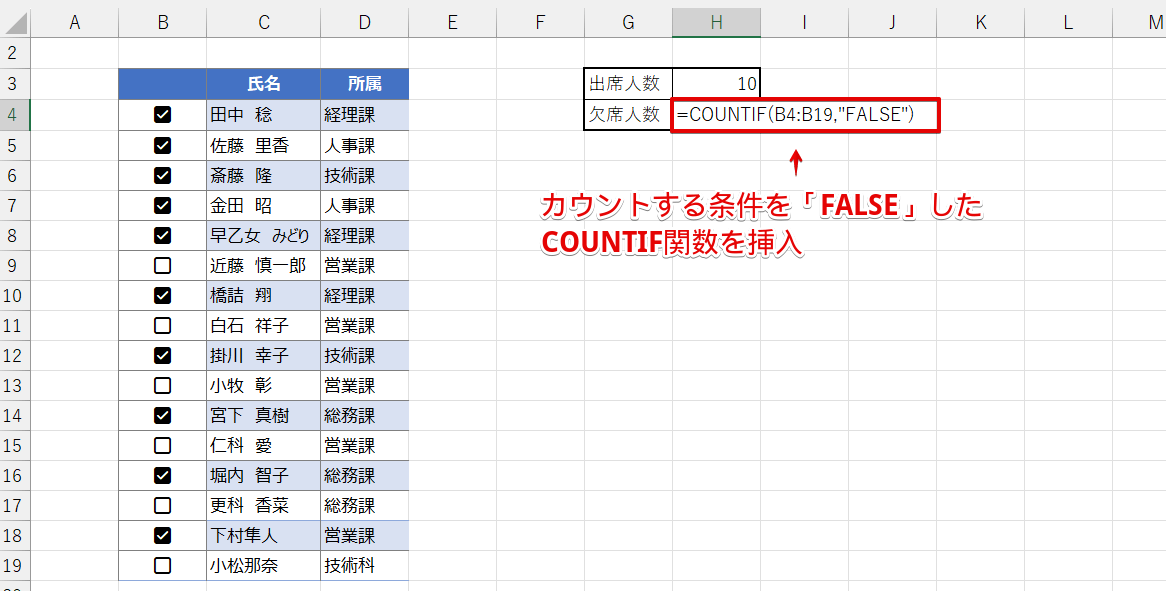Select column B header
Image resolution: width=1166 pixels, height=591 pixels.
click(162, 23)
